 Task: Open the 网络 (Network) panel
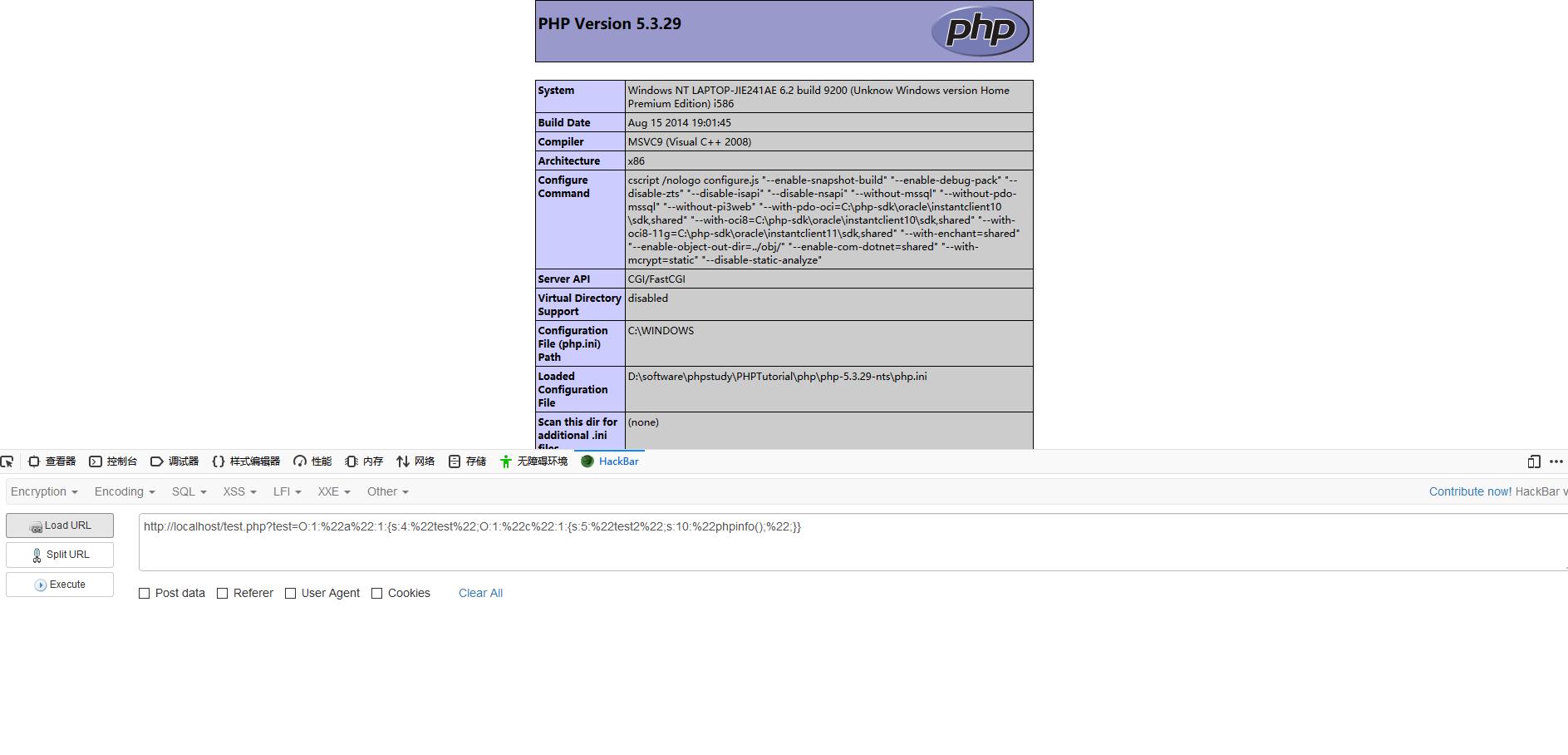point(415,461)
